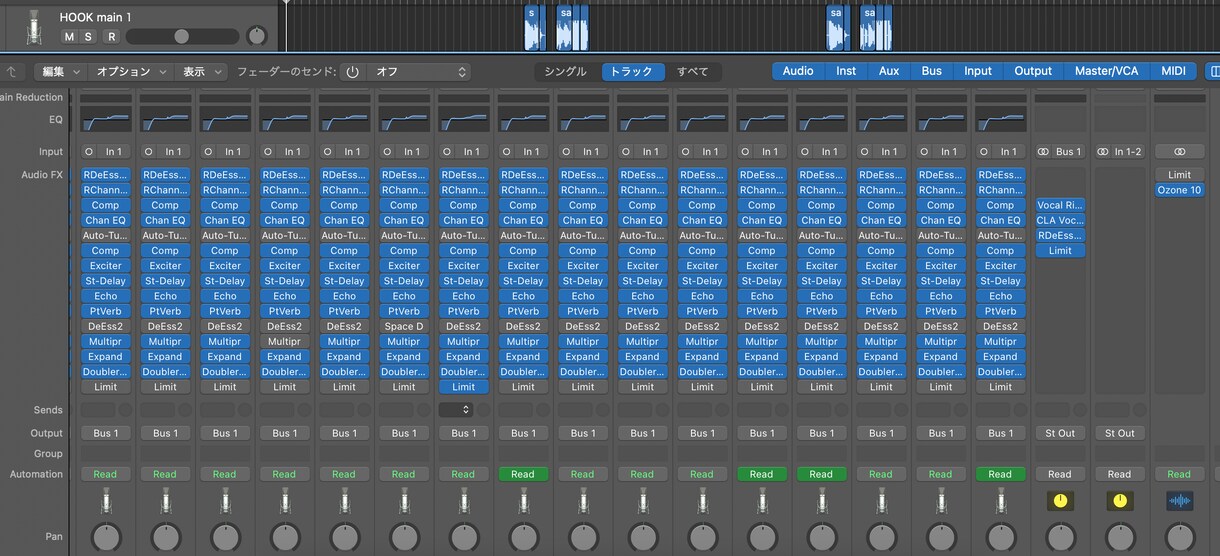Open the Ozone 10 plugin slot

pyautogui.click(x=1180, y=190)
